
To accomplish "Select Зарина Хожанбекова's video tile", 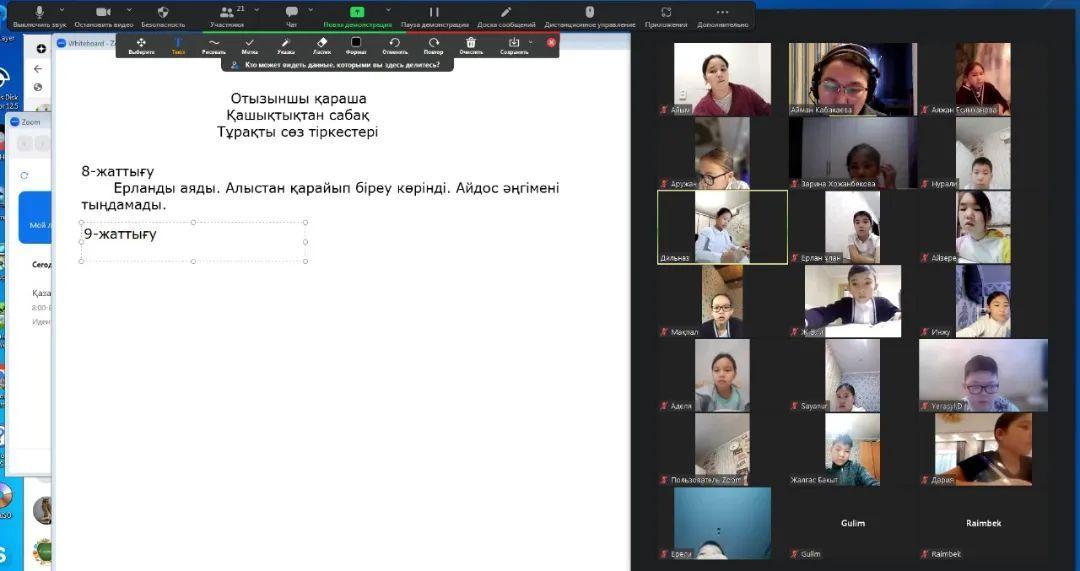I will tap(853, 153).
